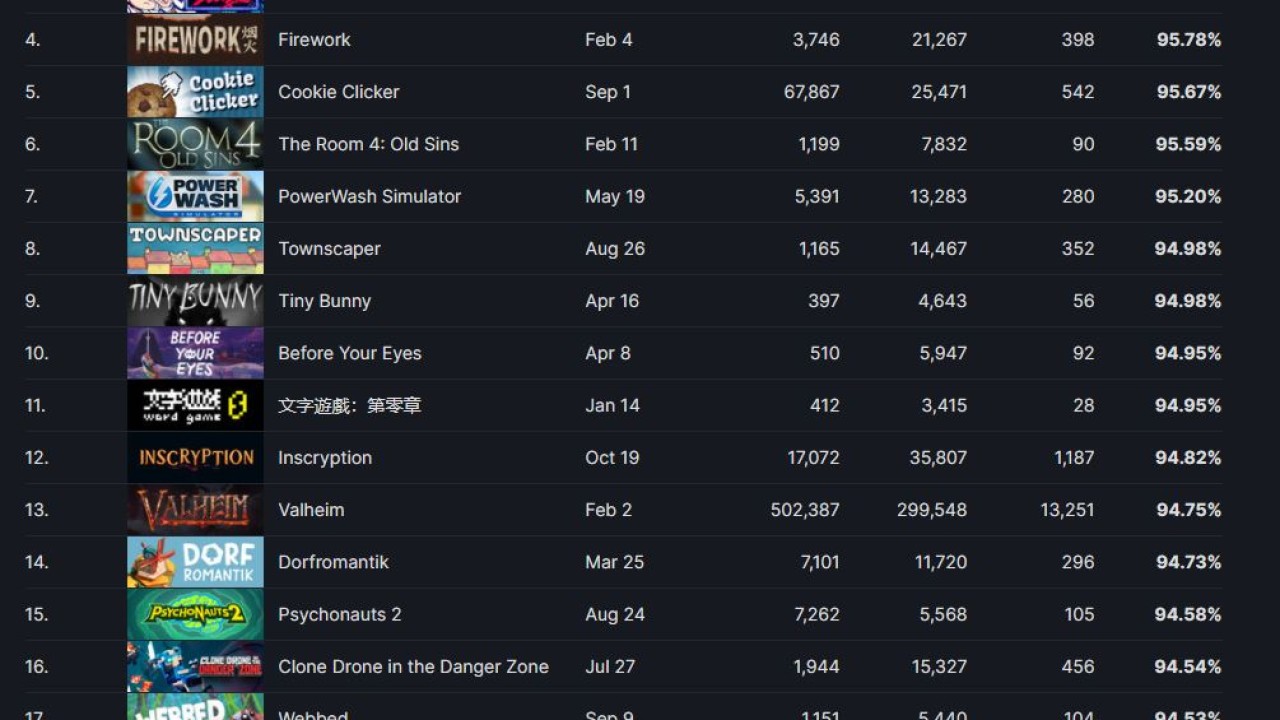Open The Room 4: Old Sins thumbnail
Viewport: 1280px width, 720px height.
(195, 144)
